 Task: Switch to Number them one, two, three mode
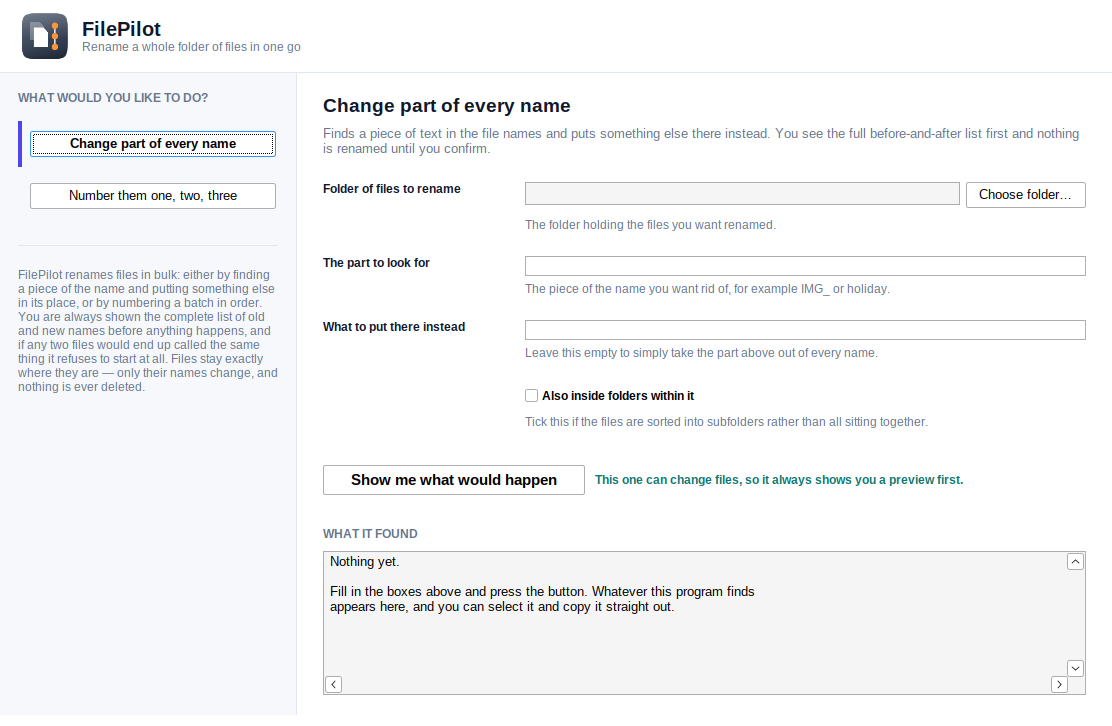coord(152,196)
